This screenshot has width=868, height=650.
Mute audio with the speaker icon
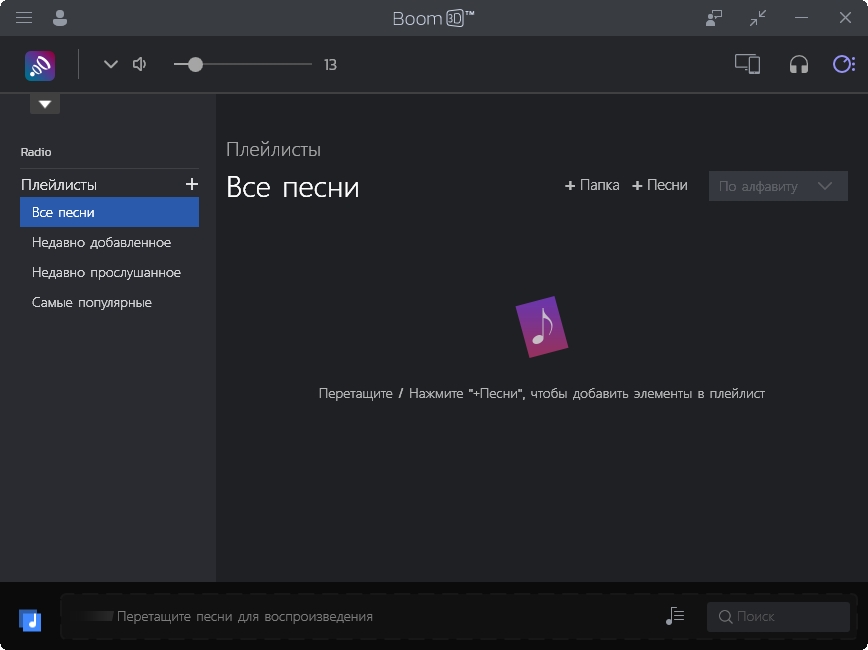tap(140, 64)
